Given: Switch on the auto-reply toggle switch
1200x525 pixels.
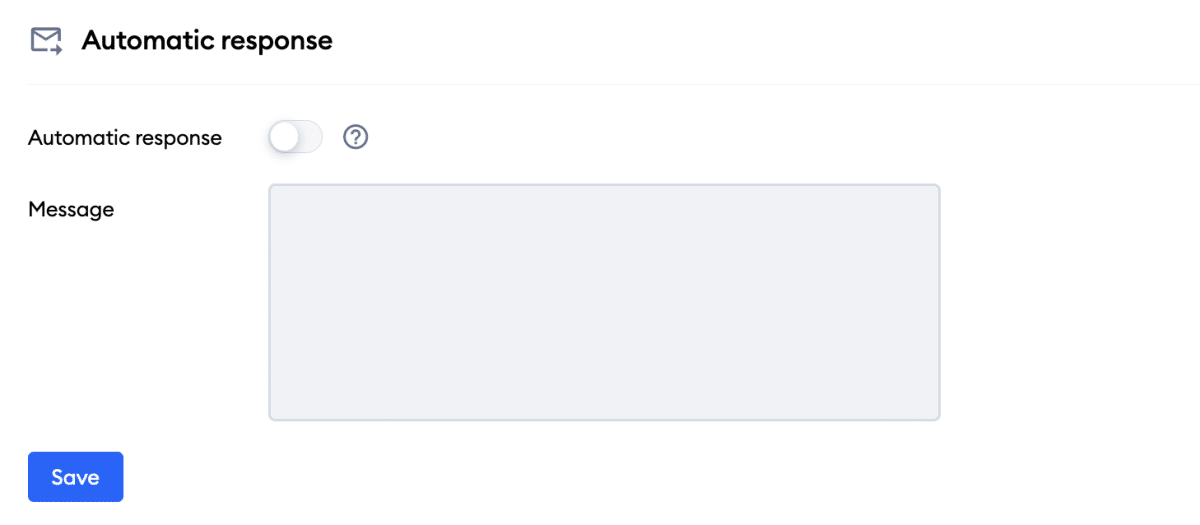Looking at the screenshot, I should tap(295, 137).
